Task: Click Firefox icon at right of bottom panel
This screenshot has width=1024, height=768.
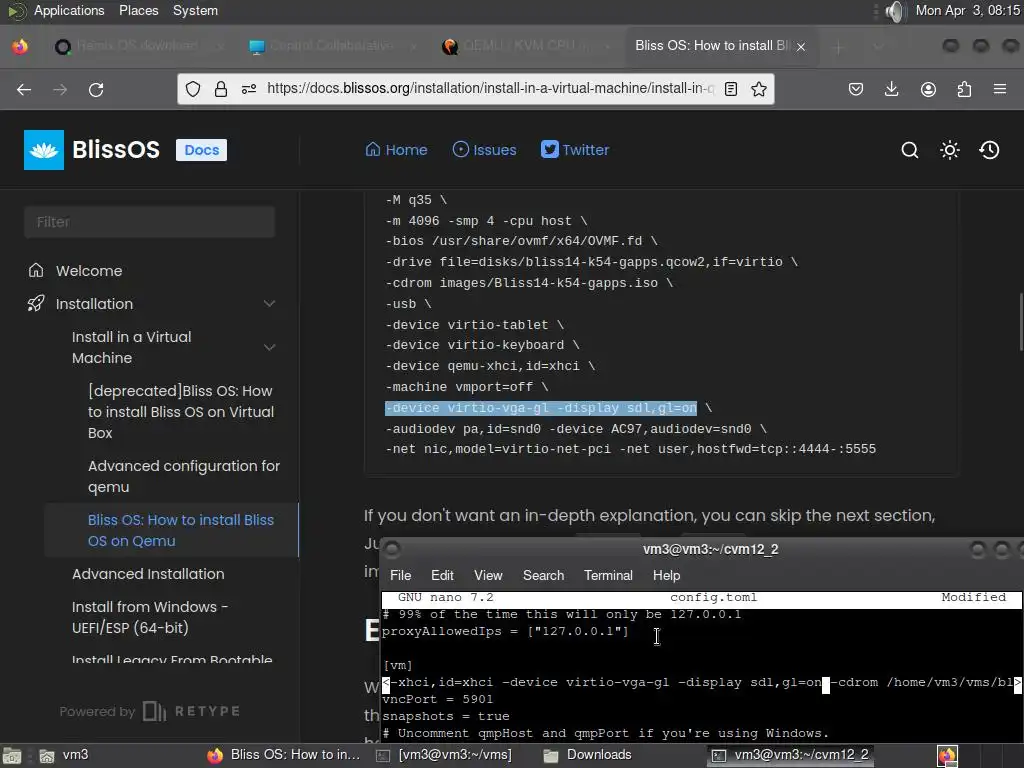Action: tap(947, 756)
